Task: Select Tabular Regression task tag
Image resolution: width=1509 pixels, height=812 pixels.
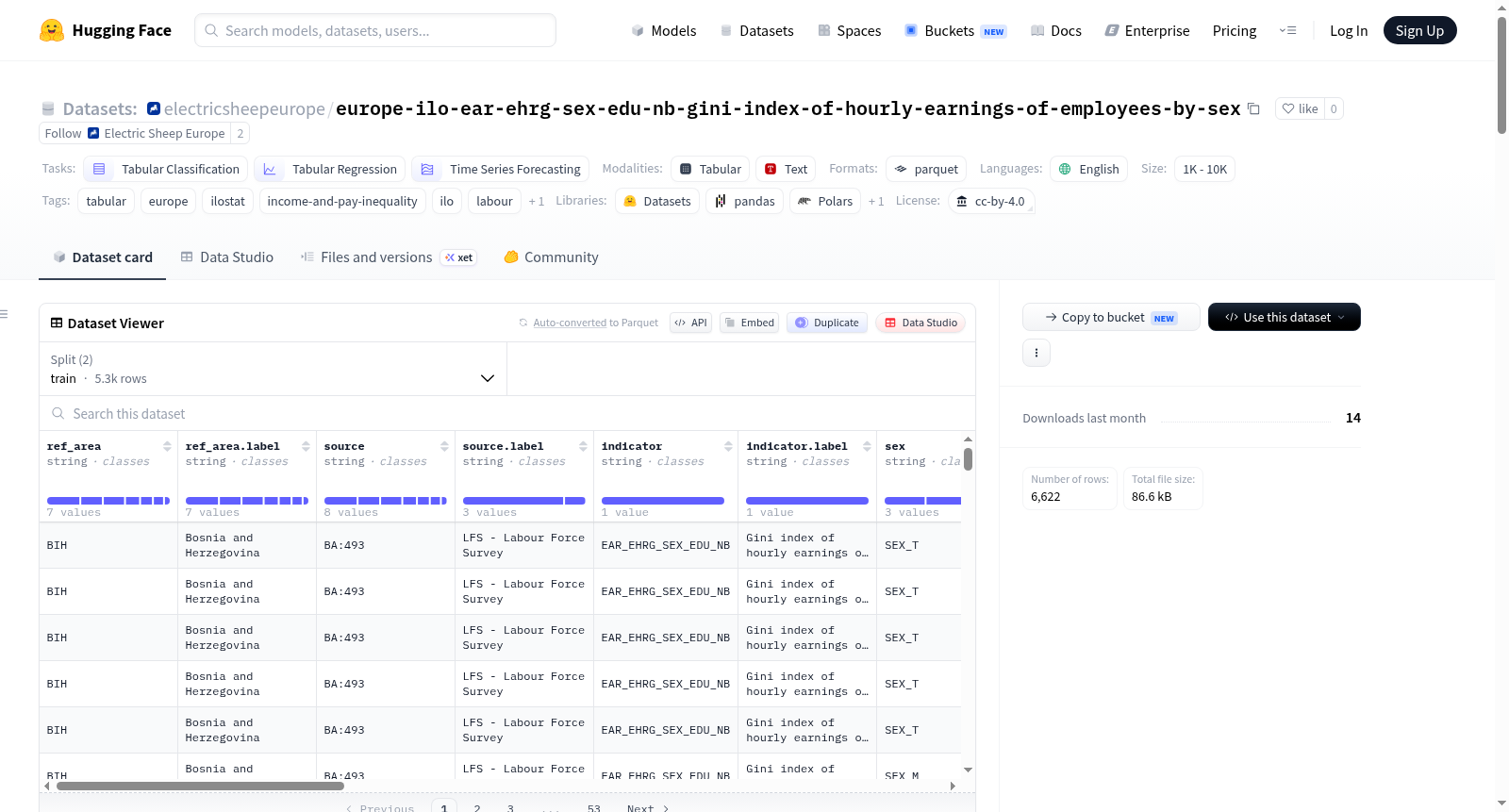Action: point(329,169)
